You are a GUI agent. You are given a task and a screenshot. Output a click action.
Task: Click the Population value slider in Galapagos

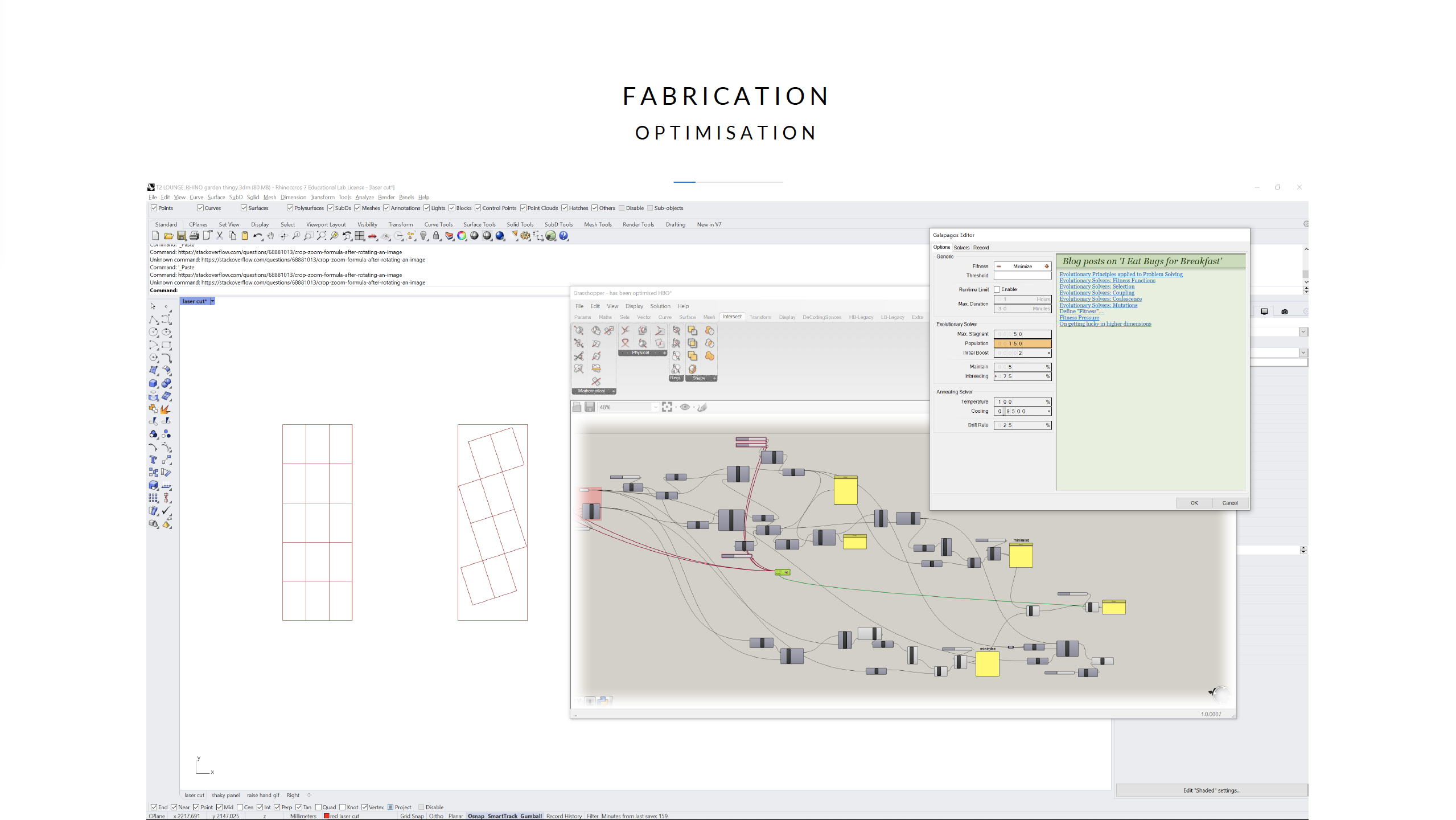[1022, 343]
